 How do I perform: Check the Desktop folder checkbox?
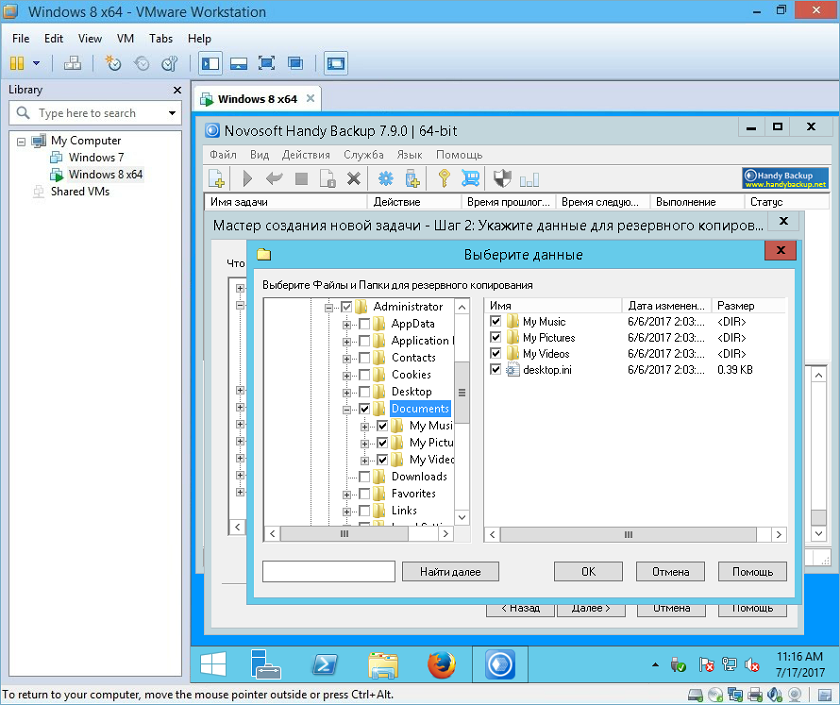[364, 392]
